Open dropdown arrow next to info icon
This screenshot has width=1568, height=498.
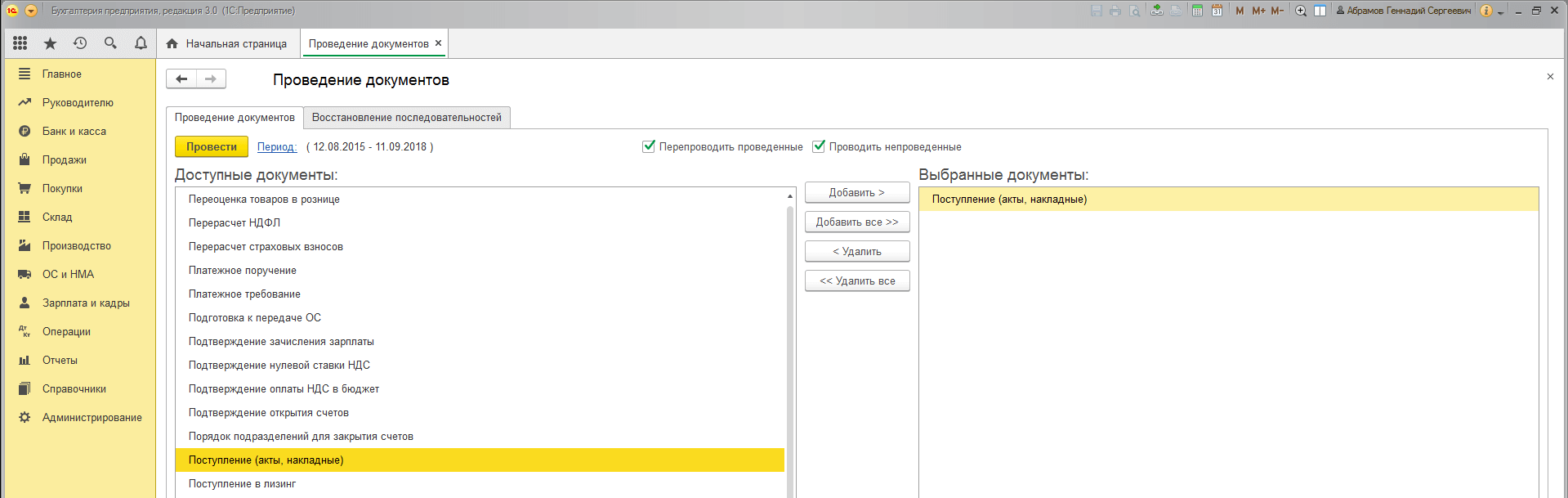point(1500,11)
